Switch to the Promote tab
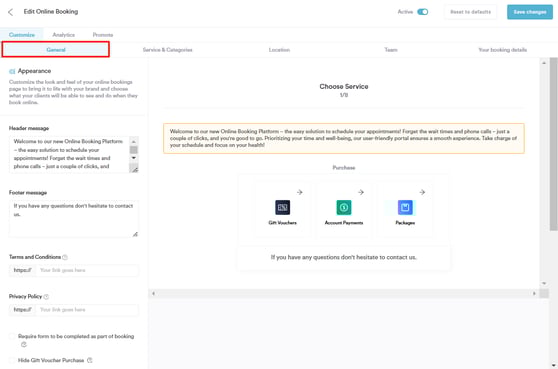The height and width of the screenshot is (369, 558). click(102, 35)
